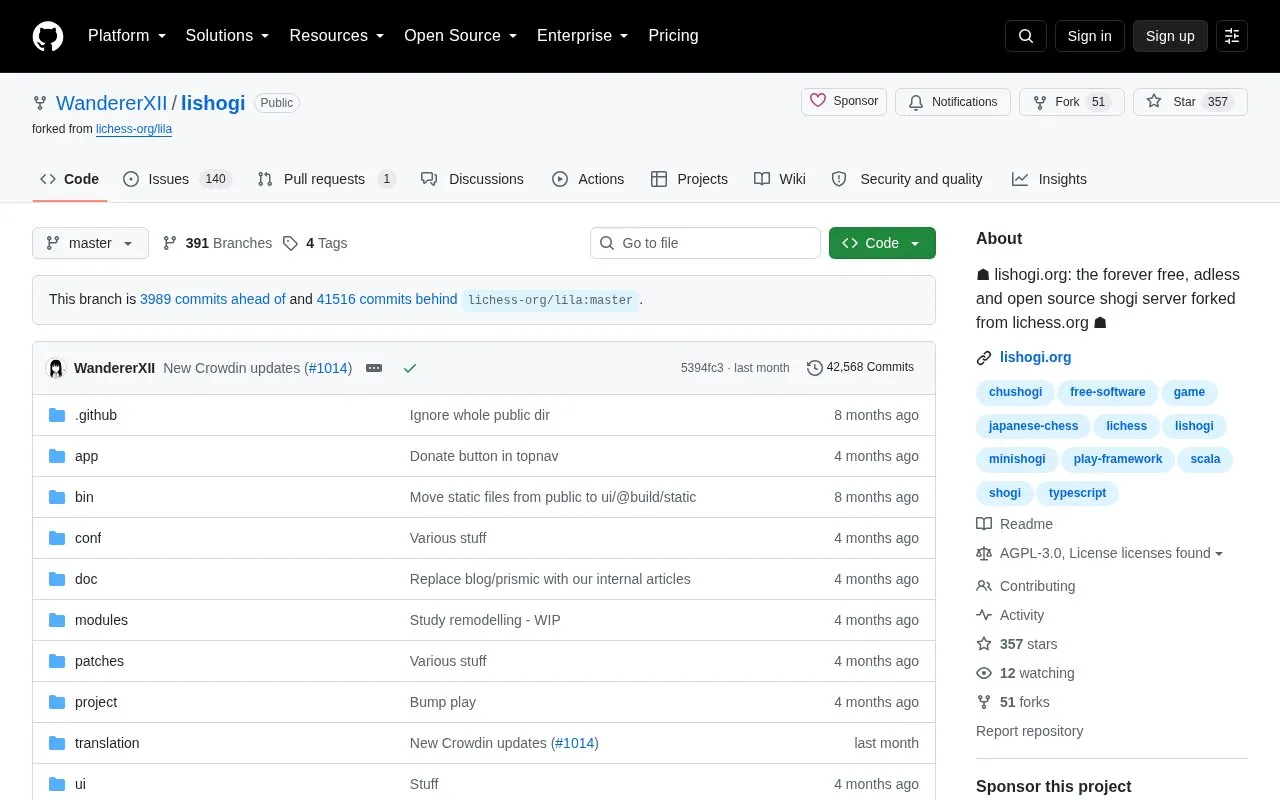Open the master branch dropdown

[x=90, y=243]
